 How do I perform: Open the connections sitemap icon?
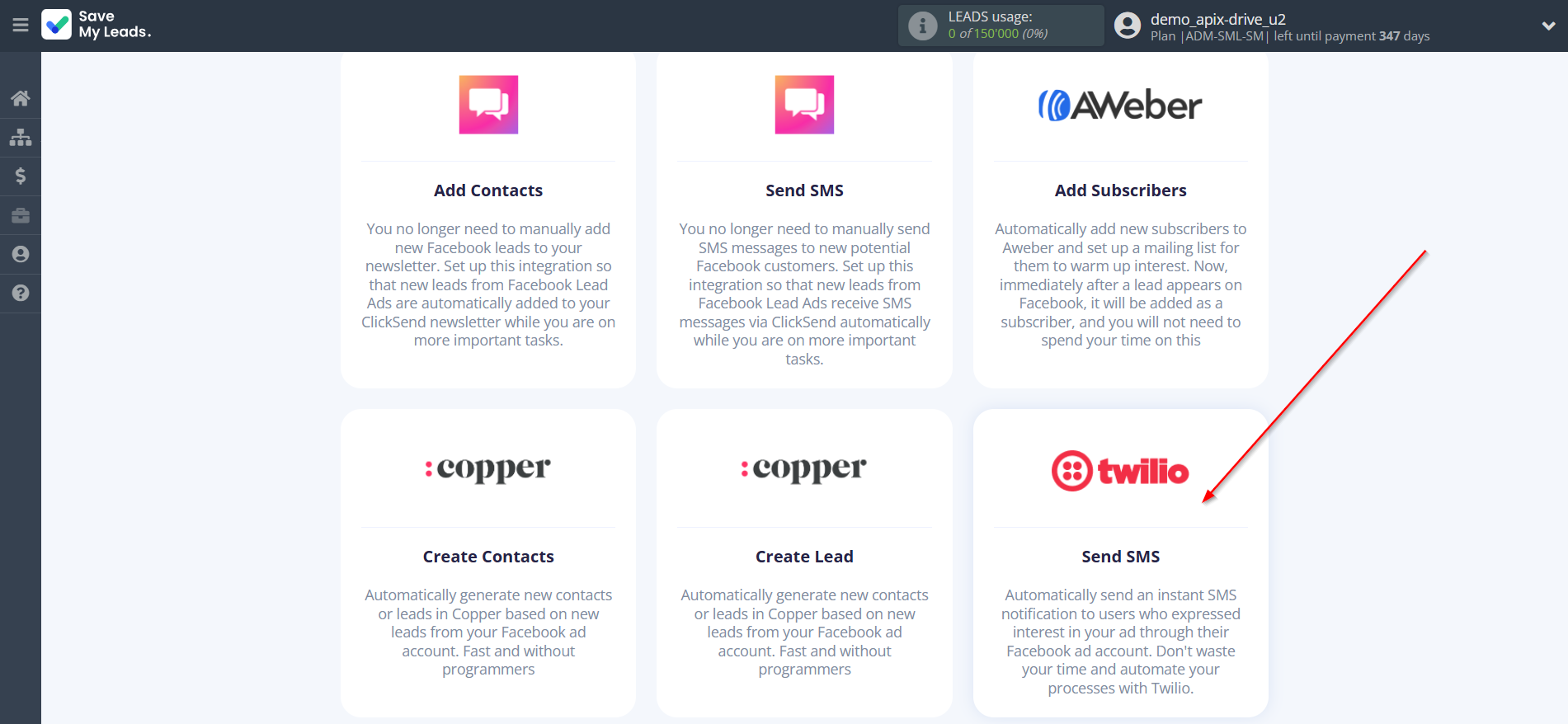(x=21, y=137)
